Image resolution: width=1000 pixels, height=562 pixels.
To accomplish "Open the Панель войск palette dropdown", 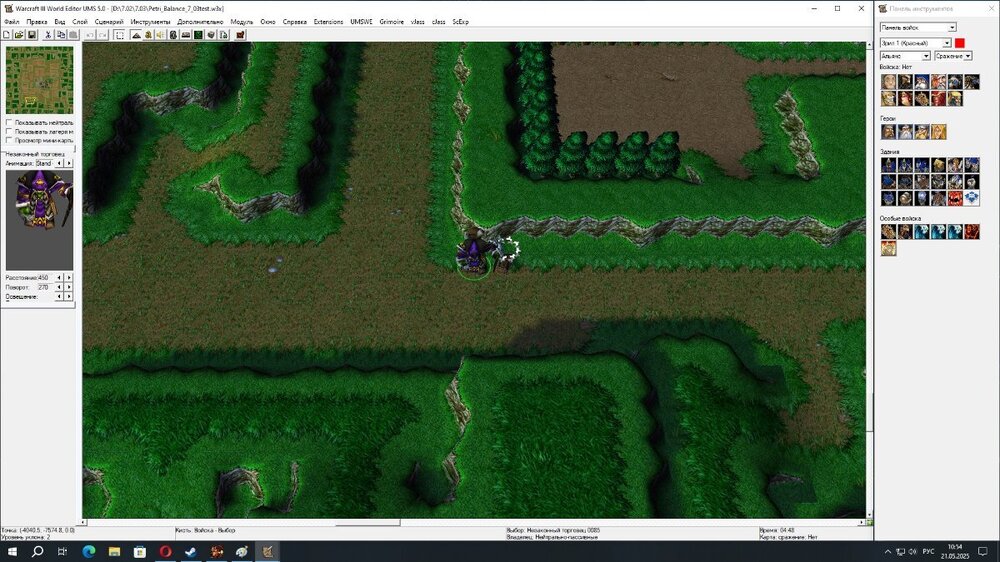I will tap(917, 28).
